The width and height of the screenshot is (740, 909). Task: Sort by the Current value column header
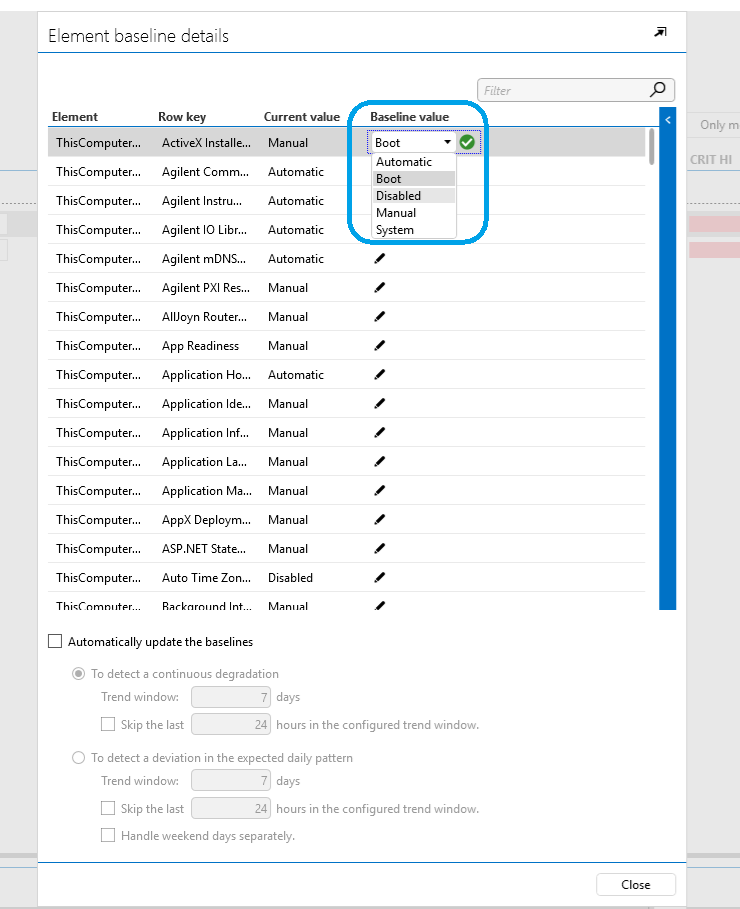tap(301, 117)
